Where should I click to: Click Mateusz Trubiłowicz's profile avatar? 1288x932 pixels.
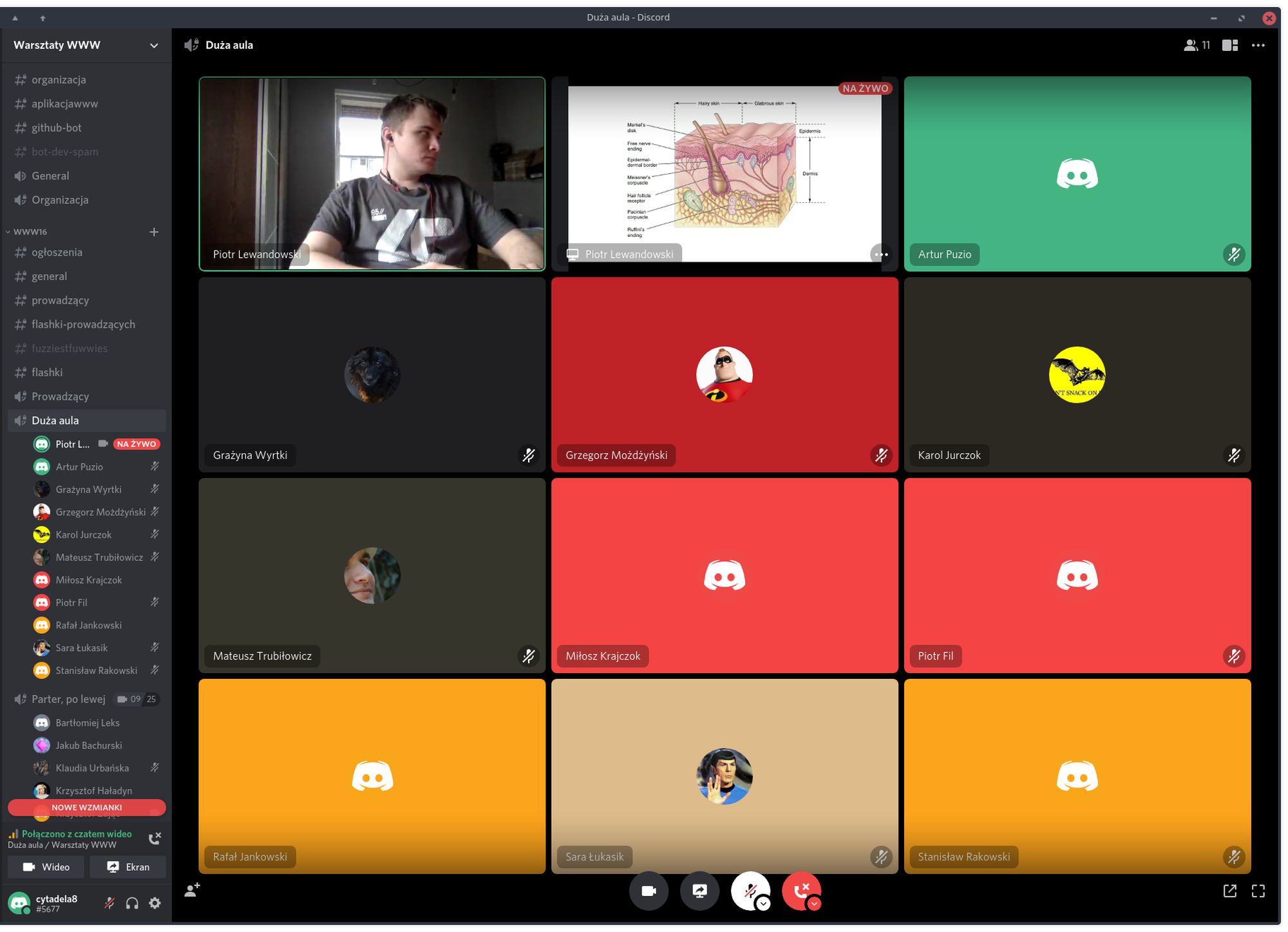[x=372, y=576]
